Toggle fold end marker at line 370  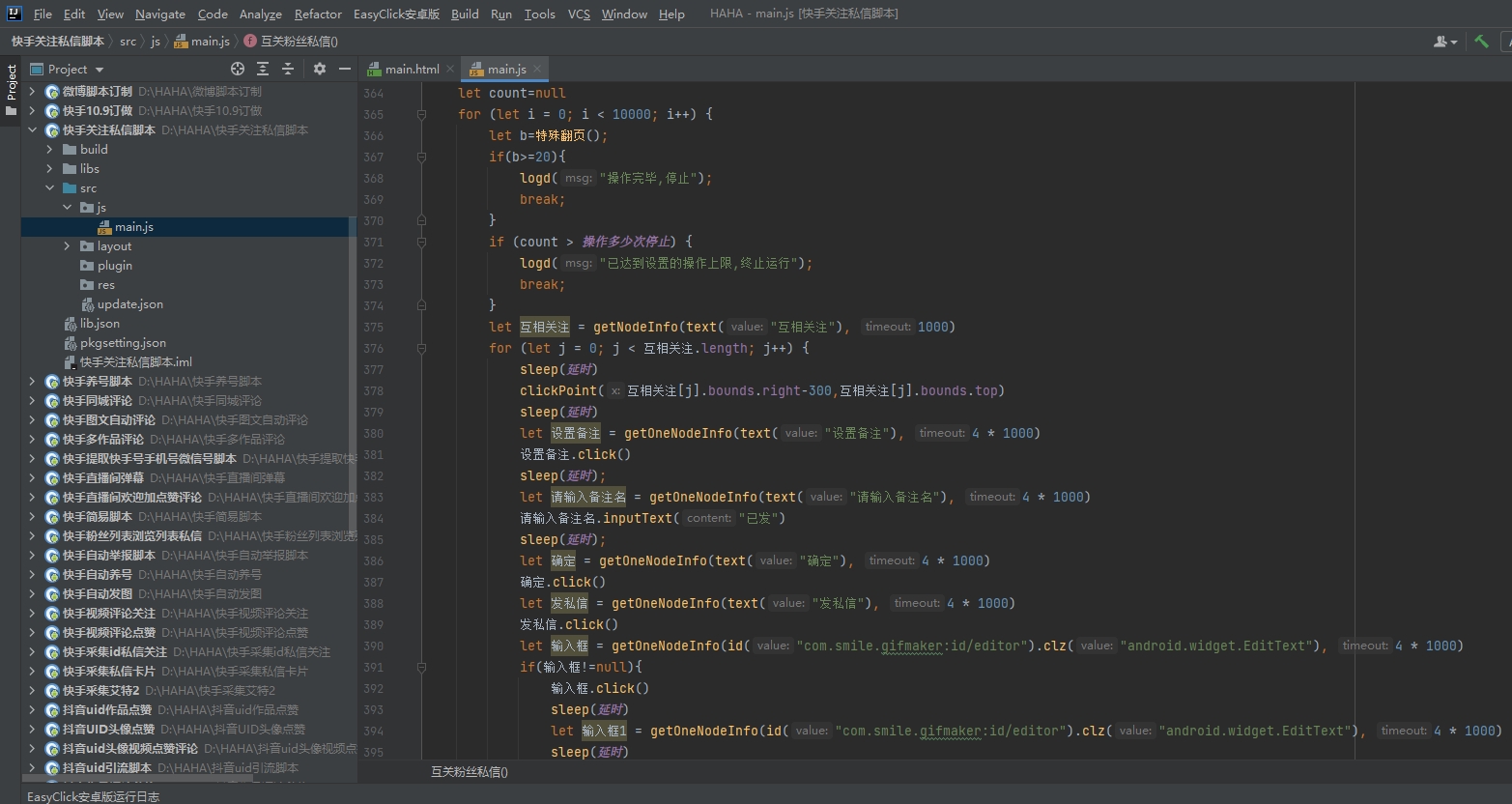click(x=421, y=220)
